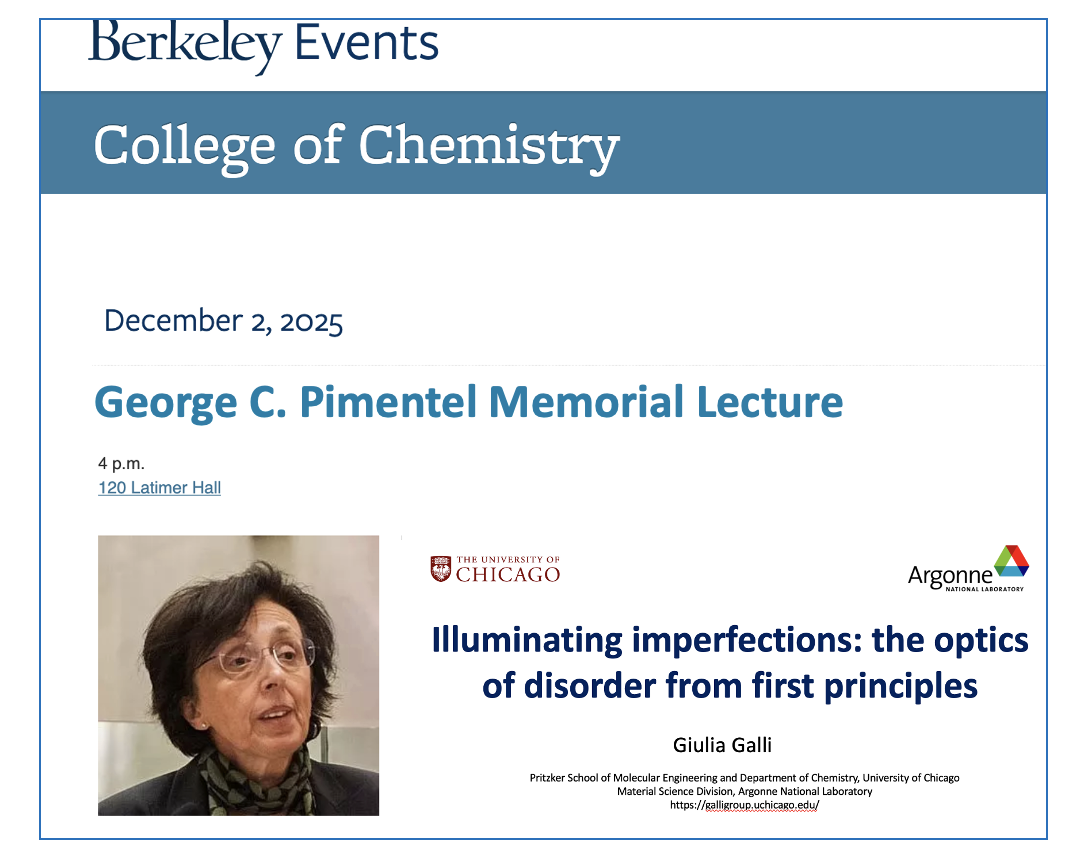
Task: Click the Illuminating imperfections talk title
Action: click(729, 639)
